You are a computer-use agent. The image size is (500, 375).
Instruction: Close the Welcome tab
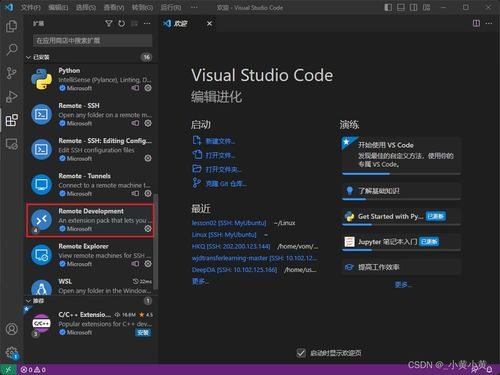pyautogui.click(x=209, y=23)
